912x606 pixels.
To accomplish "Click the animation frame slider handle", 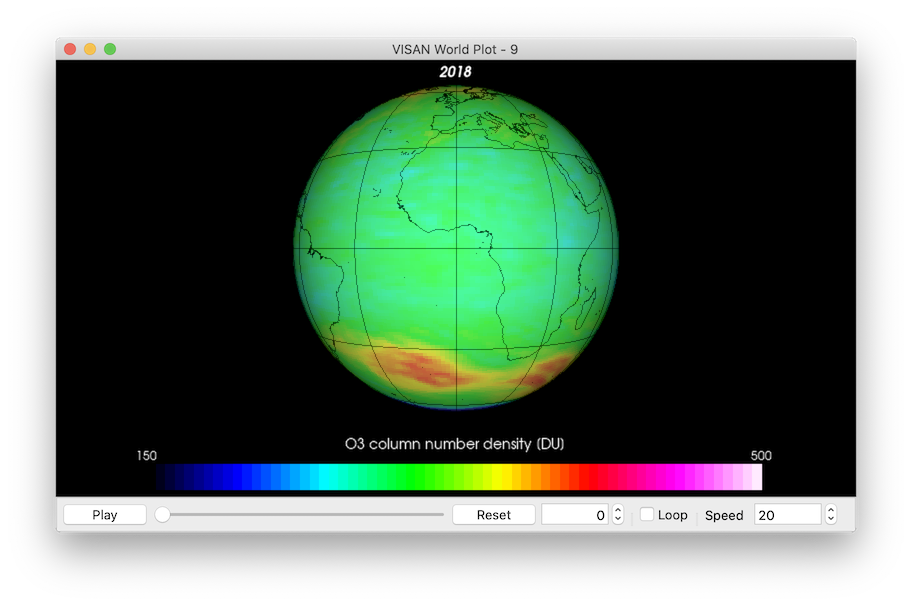I will click(162, 515).
